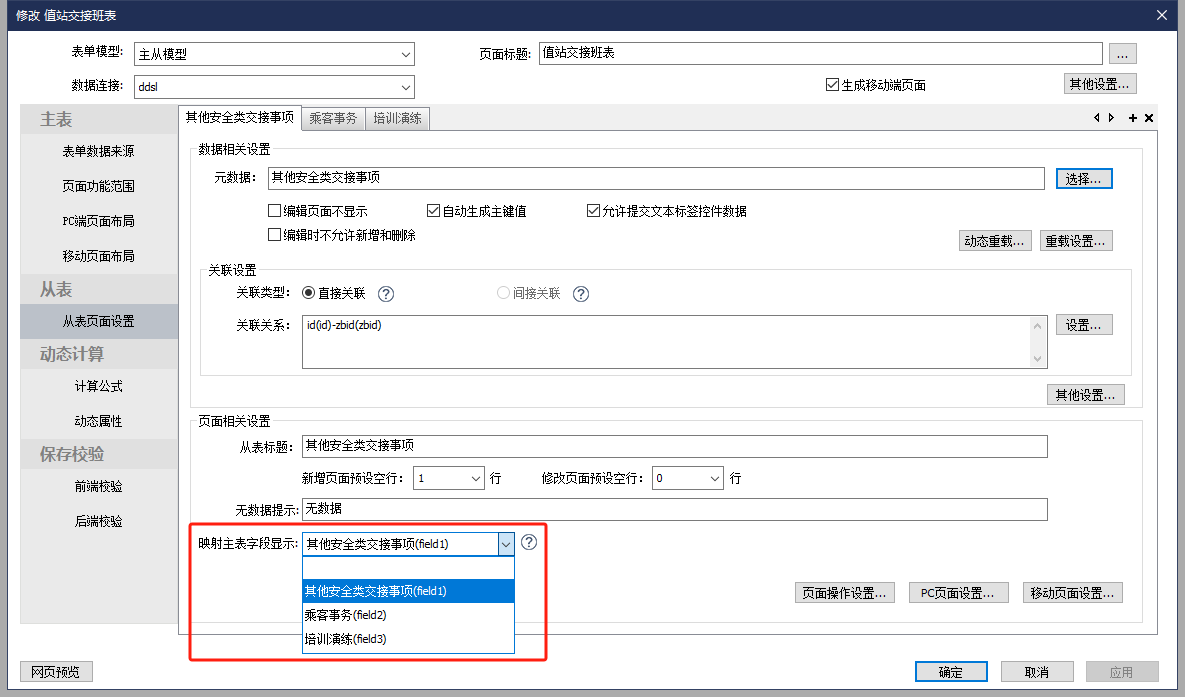
Task: Enable 编辑页面不显示 checkbox
Action: (x=274, y=211)
